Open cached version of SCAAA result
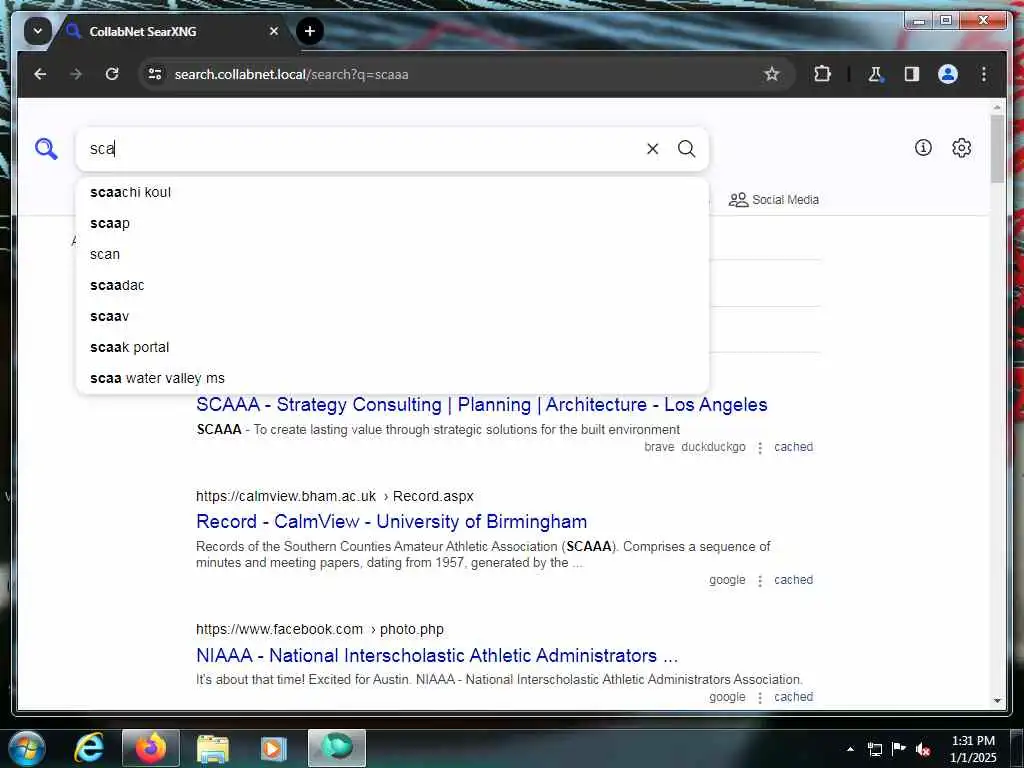Screen dimensions: 1024x768 (793, 447)
